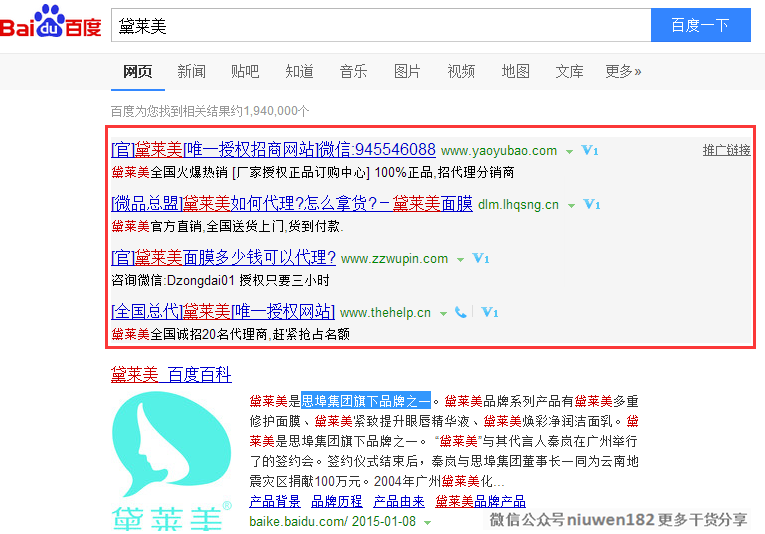Click dlm.lhqsng.cn URL
This screenshot has height=534, width=765.
pos(518,205)
